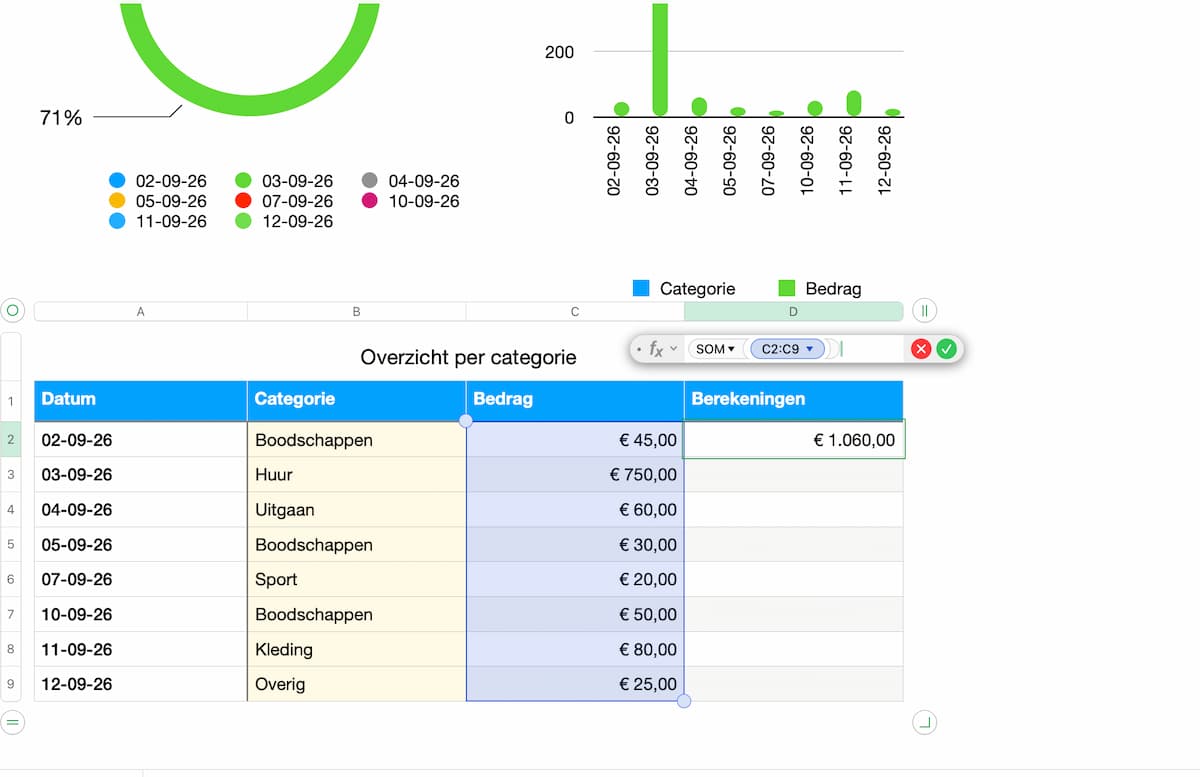Select the Kleding category cell
The image size is (1200, 777).
357,649
